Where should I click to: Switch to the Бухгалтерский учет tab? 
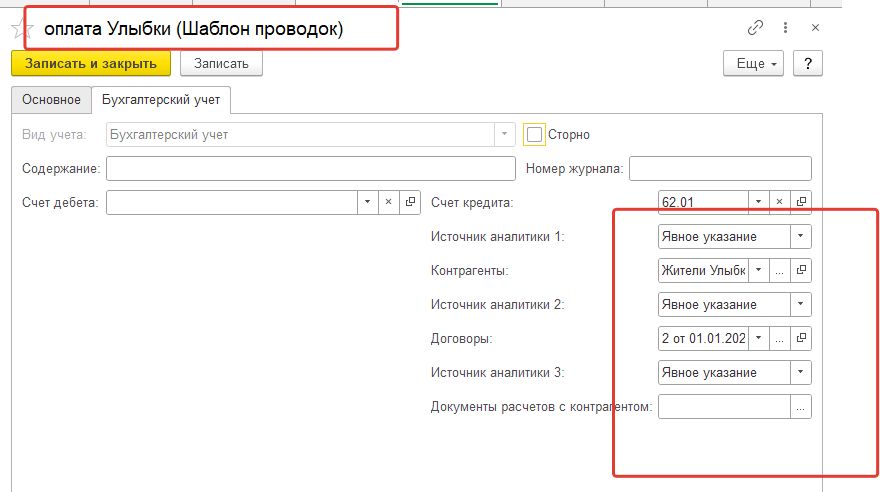(x=161, y=100)
